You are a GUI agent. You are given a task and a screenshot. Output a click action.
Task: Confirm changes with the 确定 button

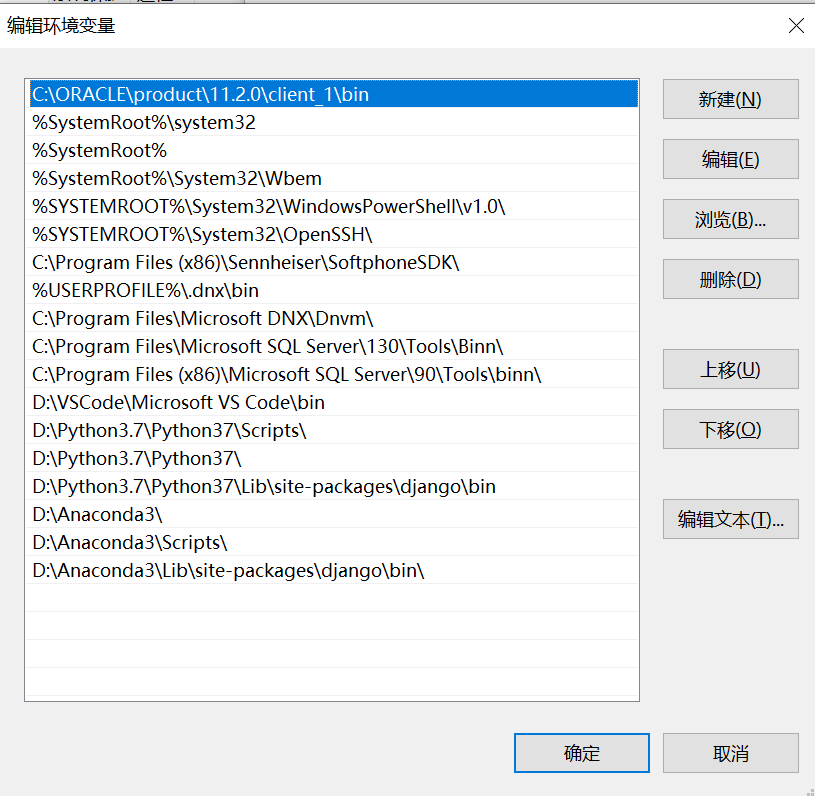click(x=582, y=753)
